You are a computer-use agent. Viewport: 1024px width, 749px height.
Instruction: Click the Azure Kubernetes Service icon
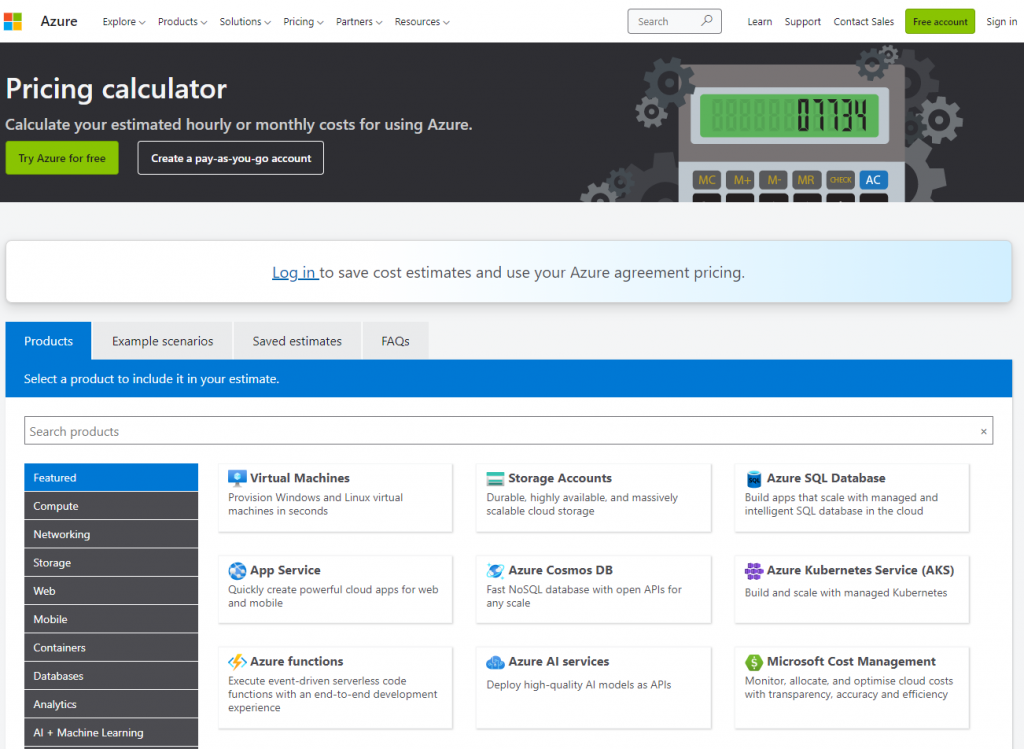tap(754, 571)
